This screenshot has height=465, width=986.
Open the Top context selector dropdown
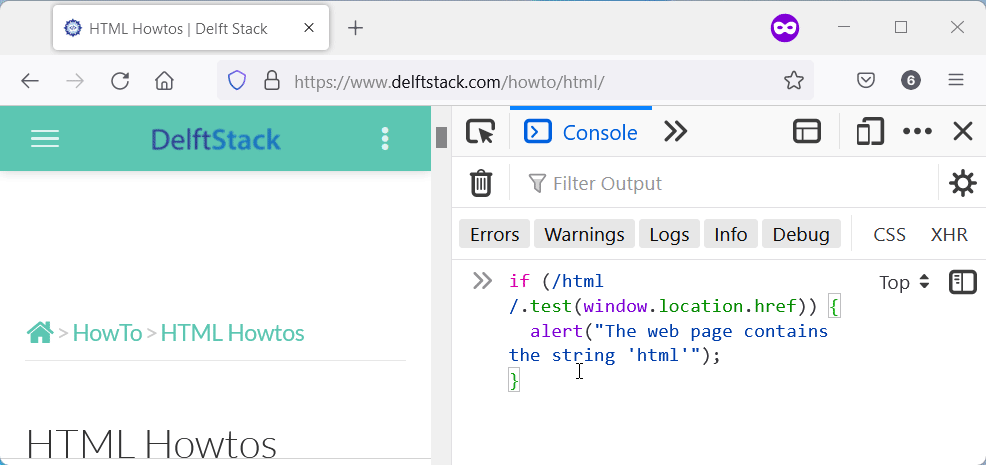904,283
